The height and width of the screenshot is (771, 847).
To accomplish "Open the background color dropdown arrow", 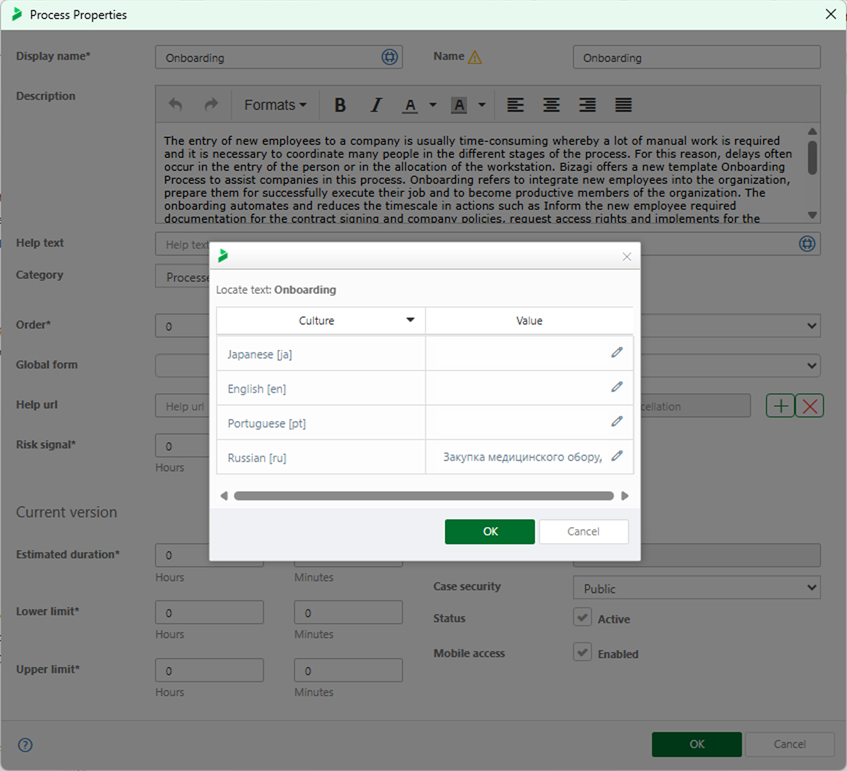I will (482, 105).
